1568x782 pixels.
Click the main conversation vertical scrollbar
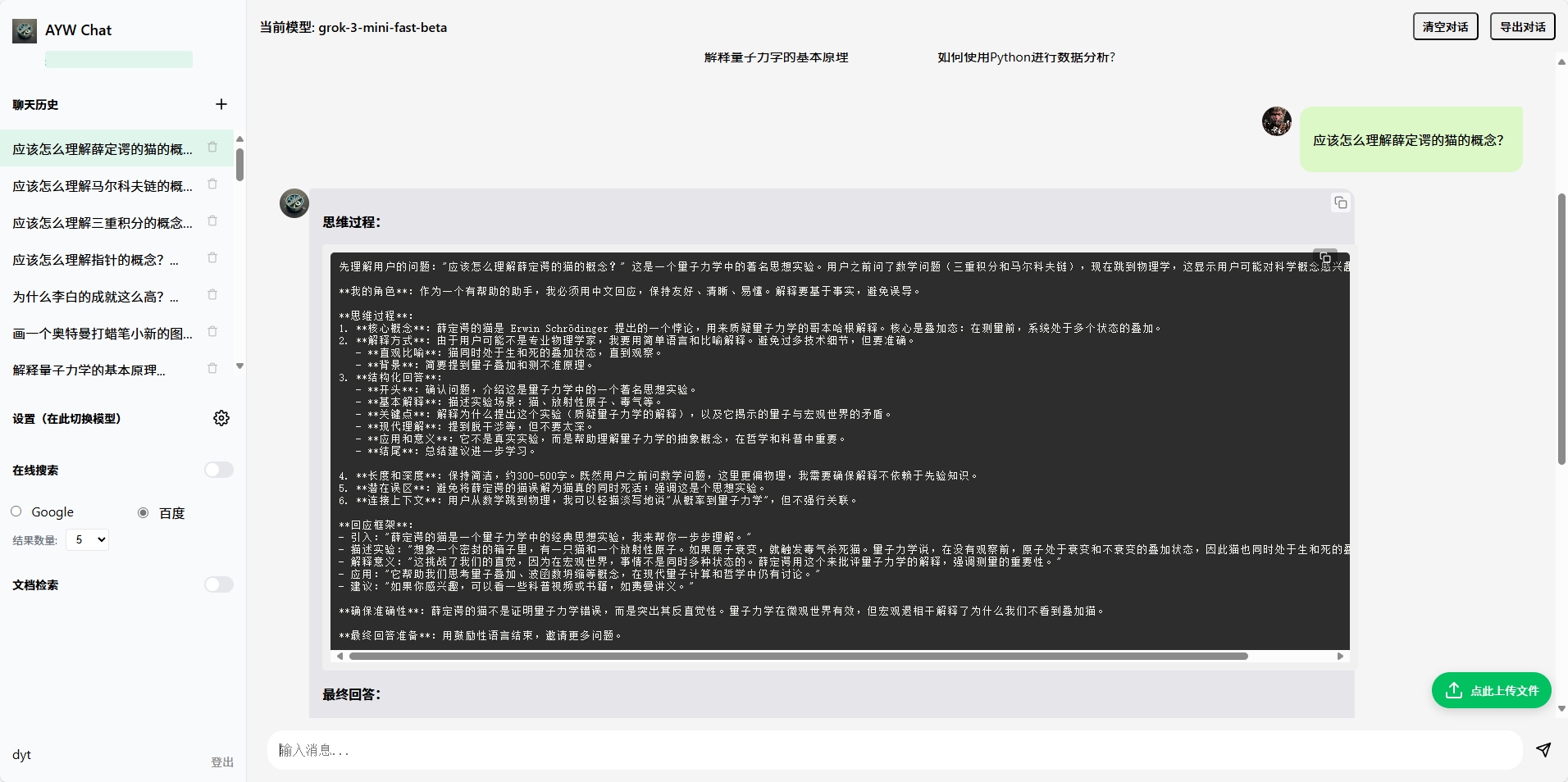pyautogui.click(x=1561, y=328)
